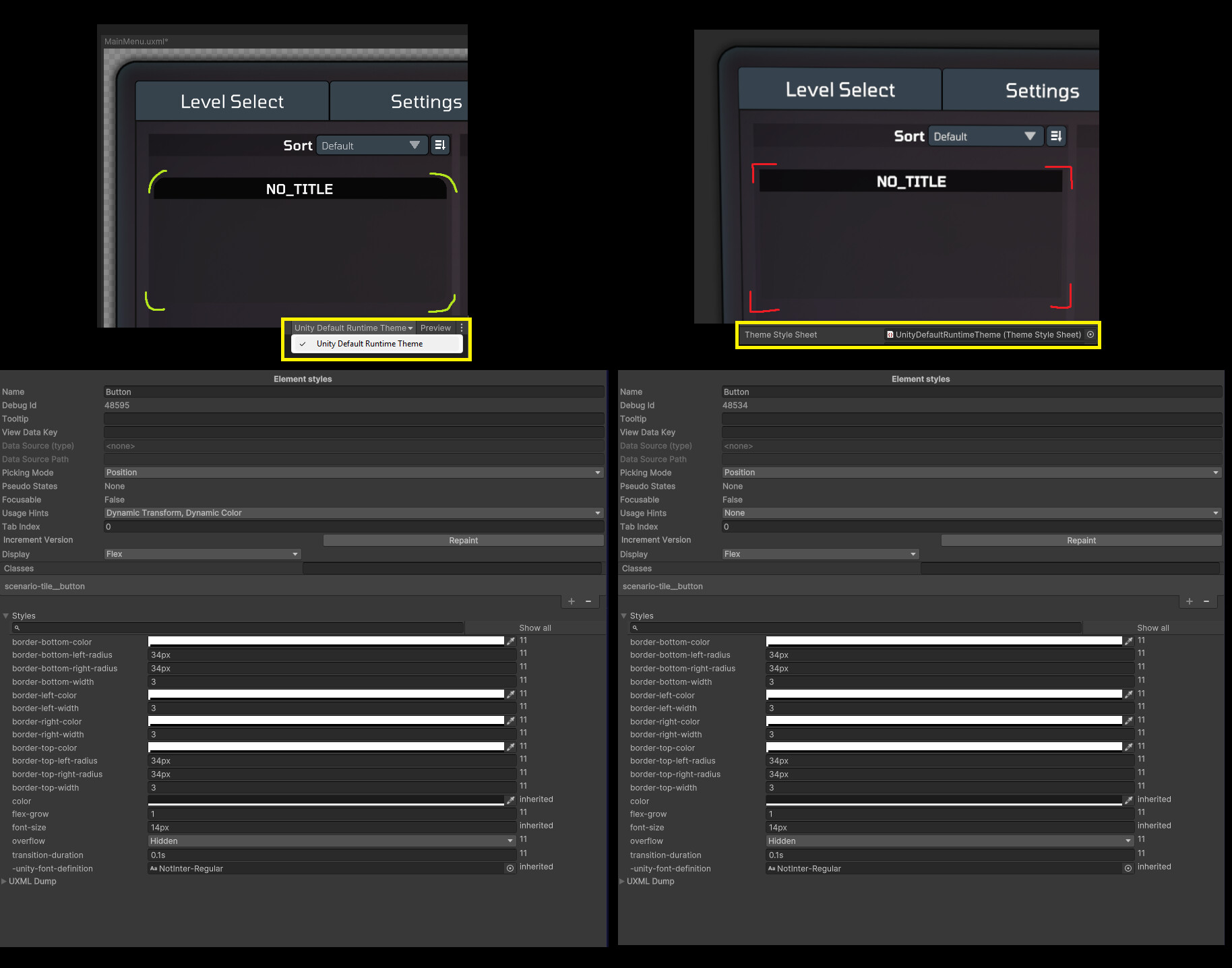Click the search magnifier in left Styles panel

(16, 628)
